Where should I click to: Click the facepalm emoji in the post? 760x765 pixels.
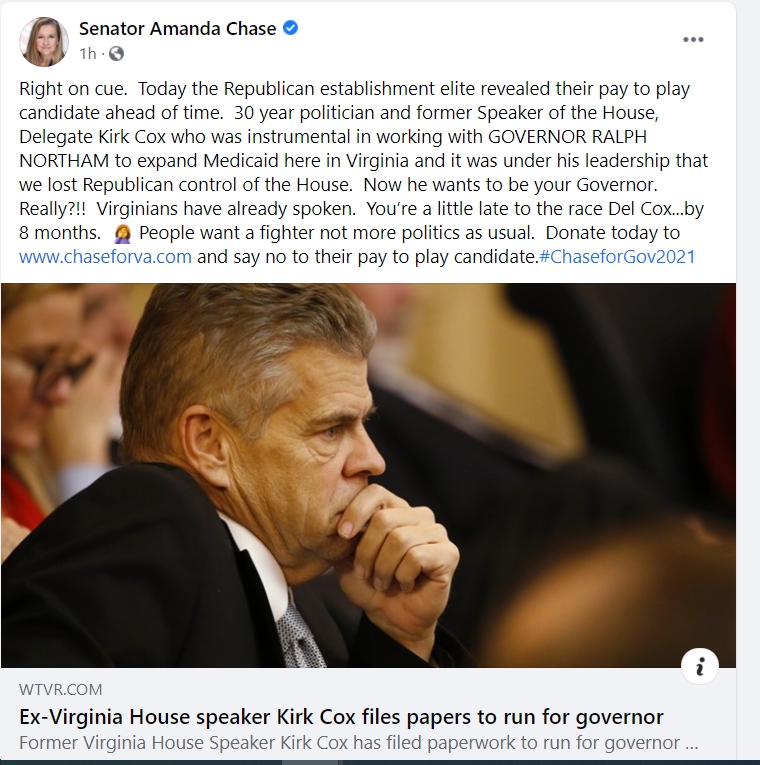(122, 234)
